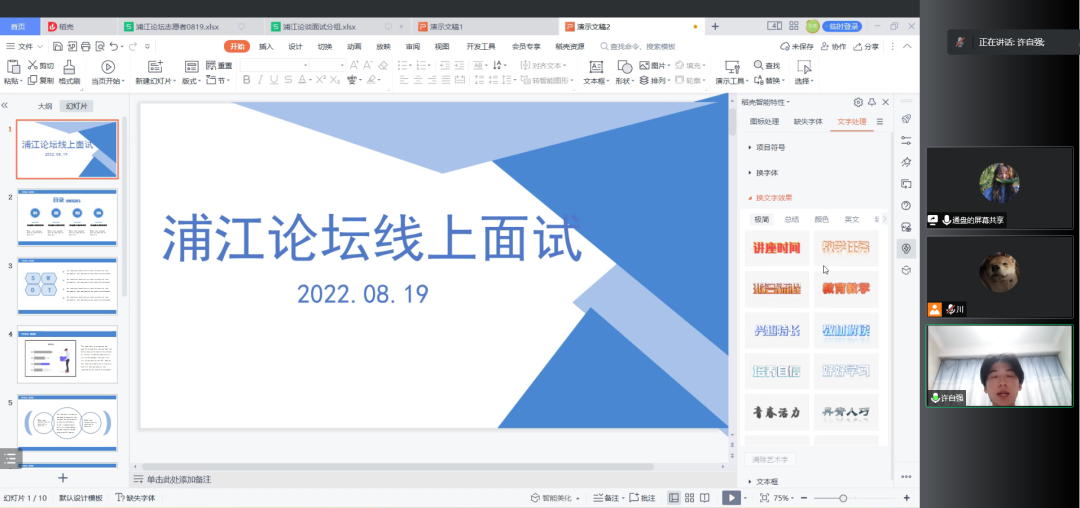This screenshot has height=508, width=1080.
Task: Click the 清除艺术字 button
Action: coord(770,459)
